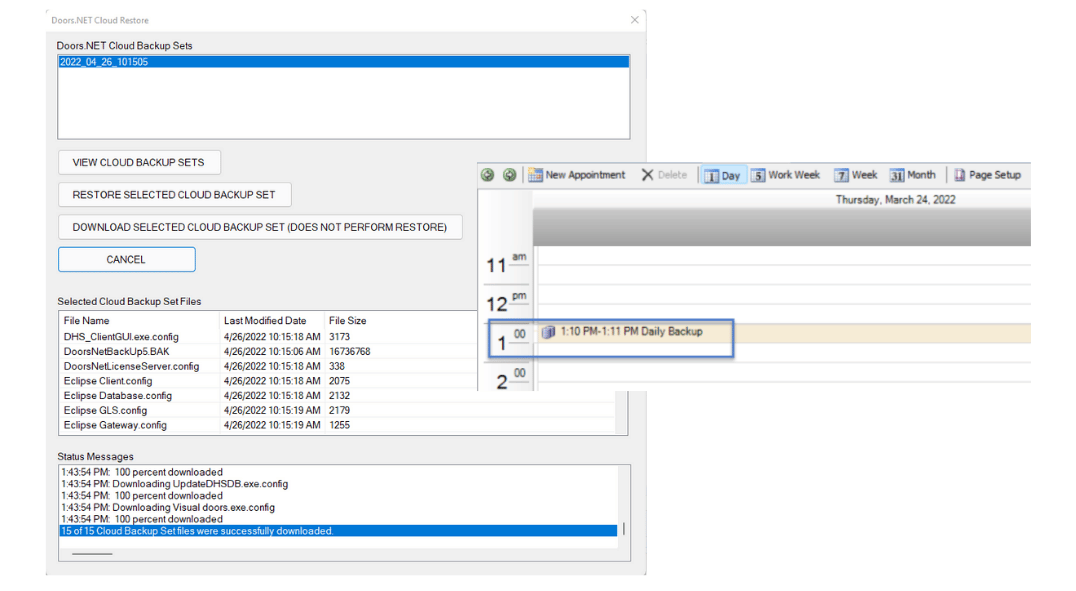1076x591 pixels.
Task: Select backup set 2022_04_26_101505
Action: coord(104,62)
